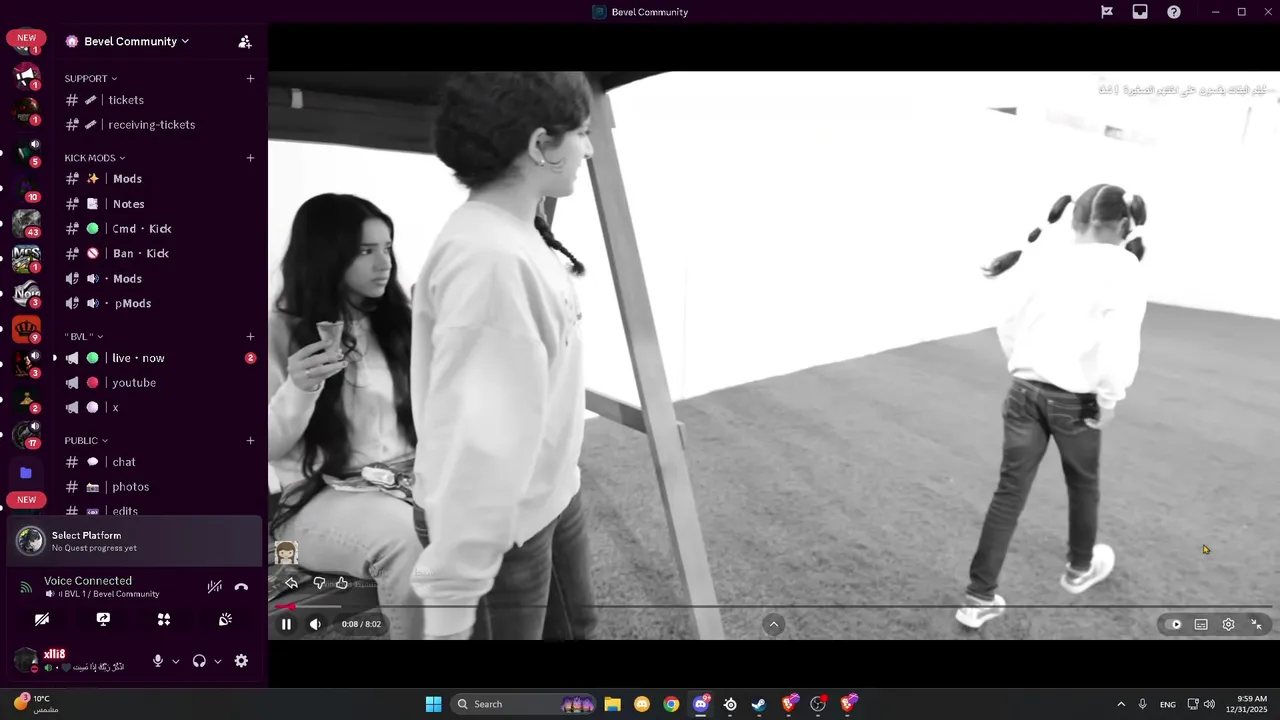Image resolution: width=1280 pixels, height=720 pixels.
Task: Pause the video playback
Action: pyautogui.click(x=286, y=624)
